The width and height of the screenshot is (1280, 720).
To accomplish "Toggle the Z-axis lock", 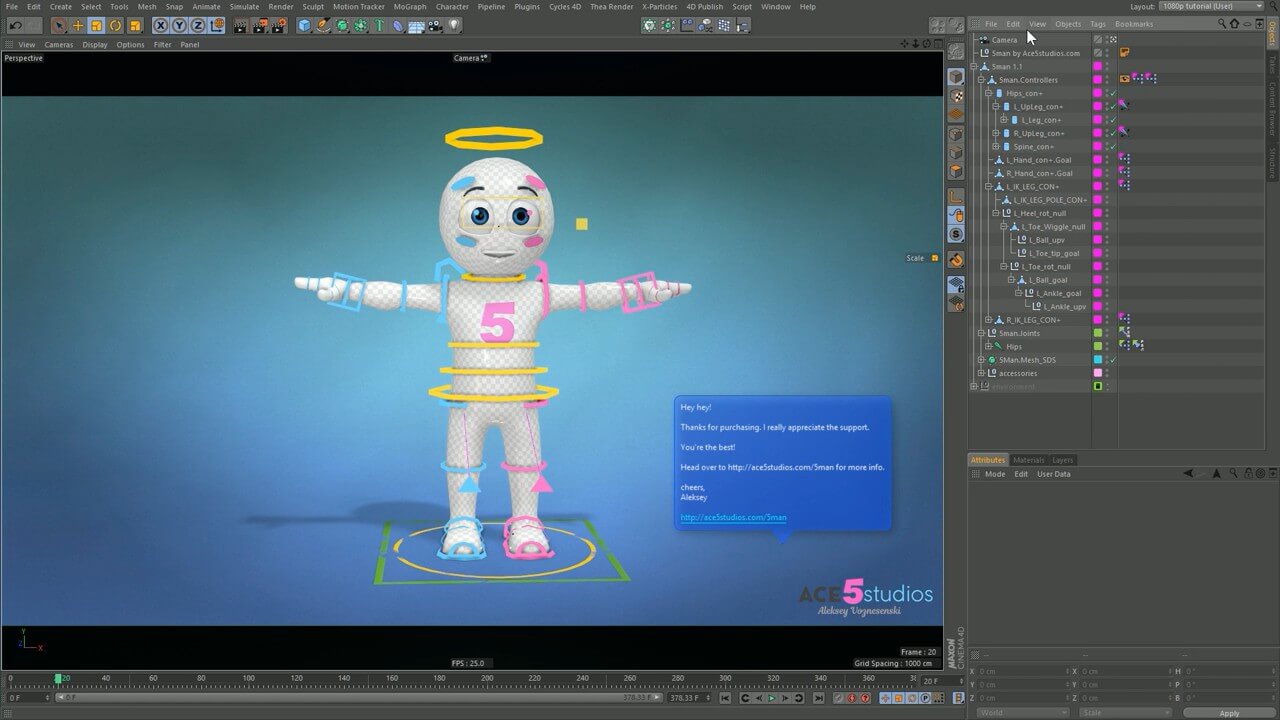I will click(x=198, y=25).
